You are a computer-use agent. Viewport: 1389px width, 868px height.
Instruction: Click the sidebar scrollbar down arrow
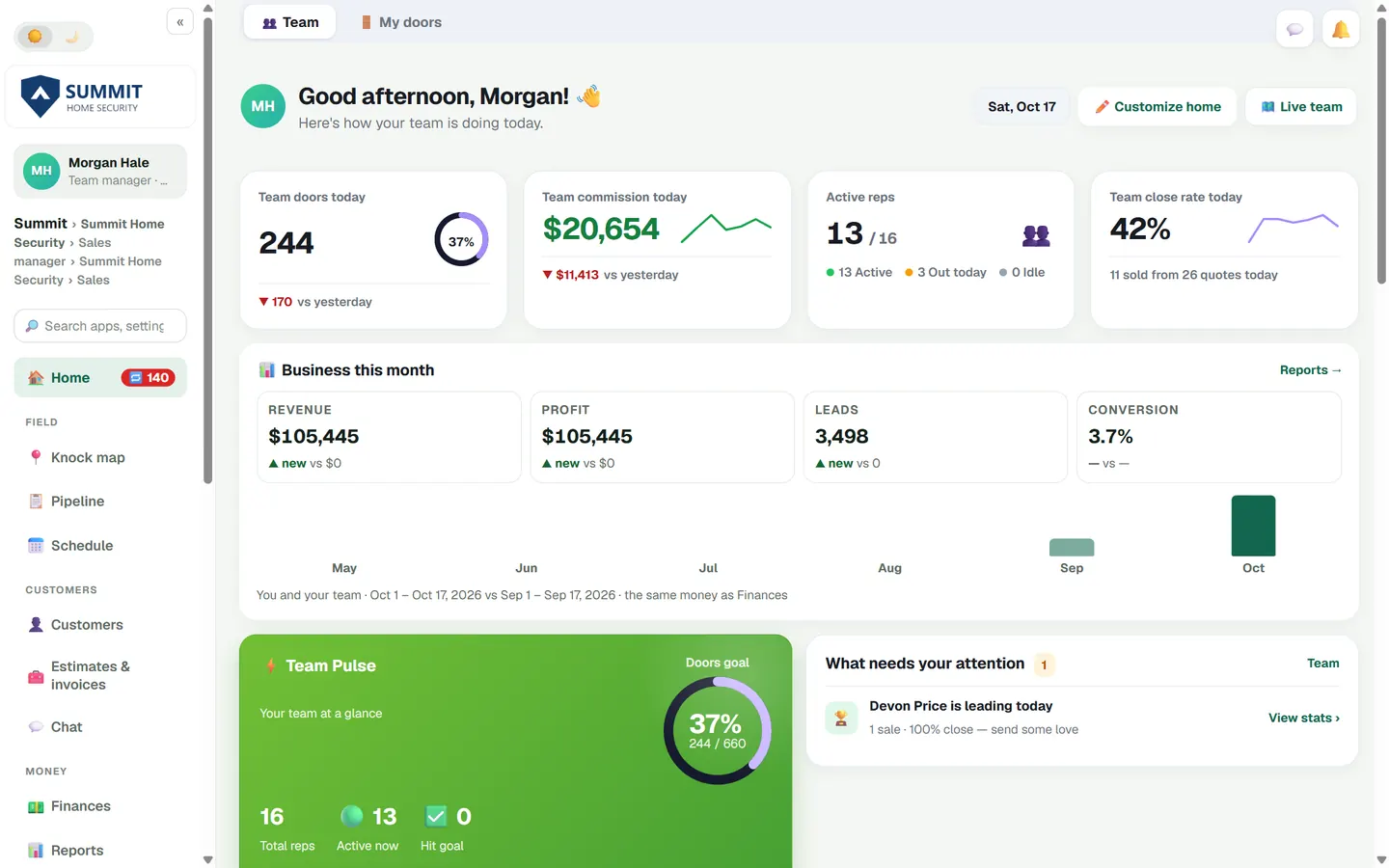pyautogui.click(x=207, y=859)
